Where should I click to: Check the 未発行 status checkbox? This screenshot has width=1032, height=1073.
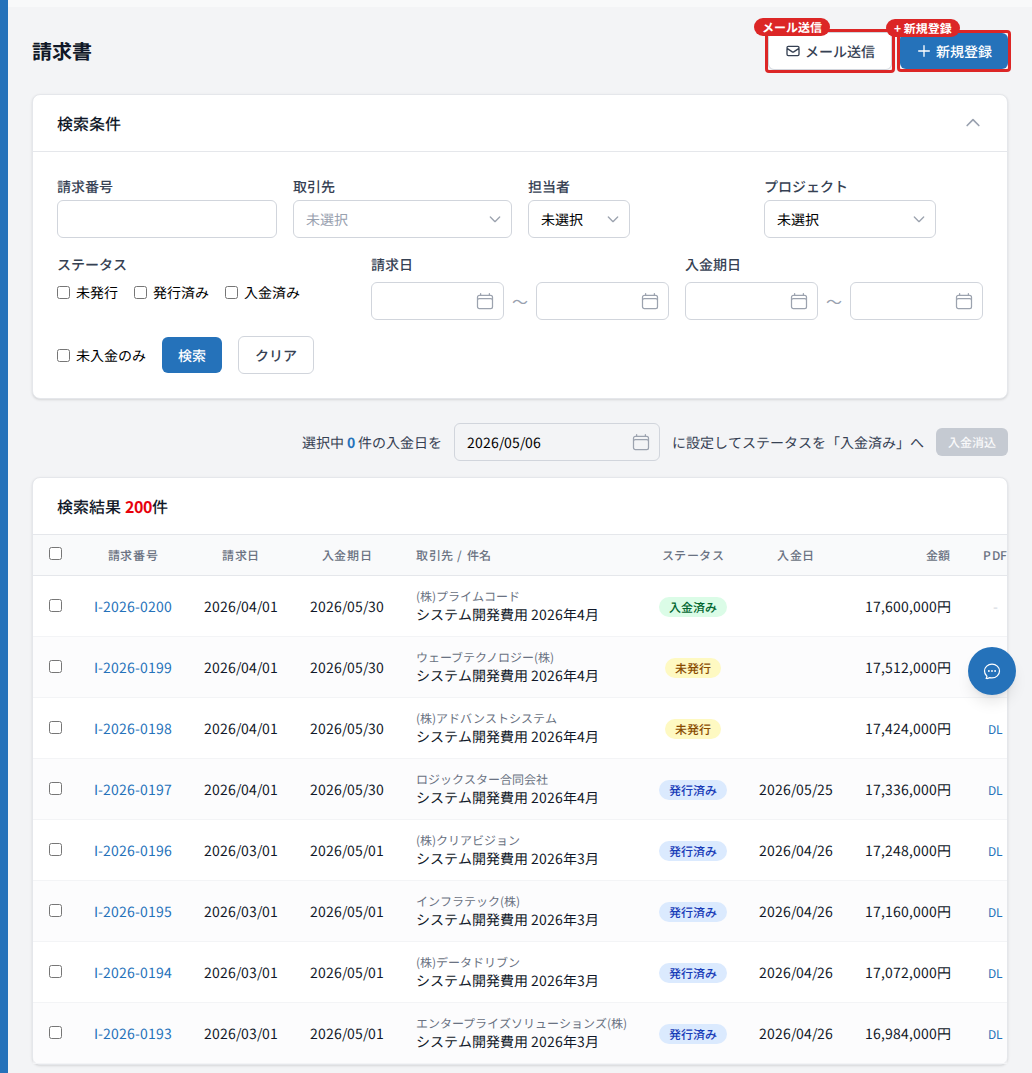point(64,293)
